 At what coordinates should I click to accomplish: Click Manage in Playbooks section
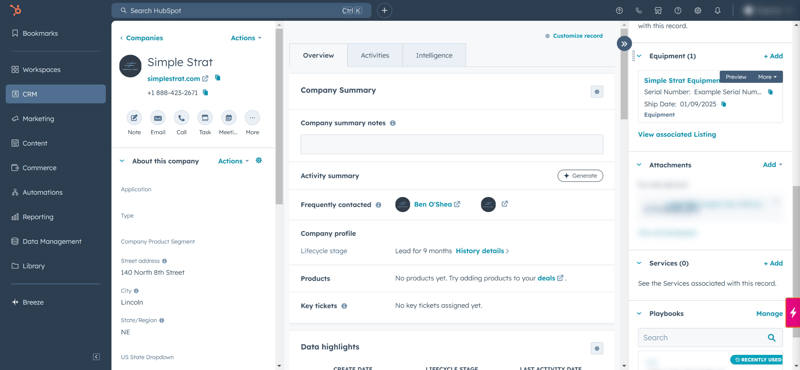pos(769,314)
